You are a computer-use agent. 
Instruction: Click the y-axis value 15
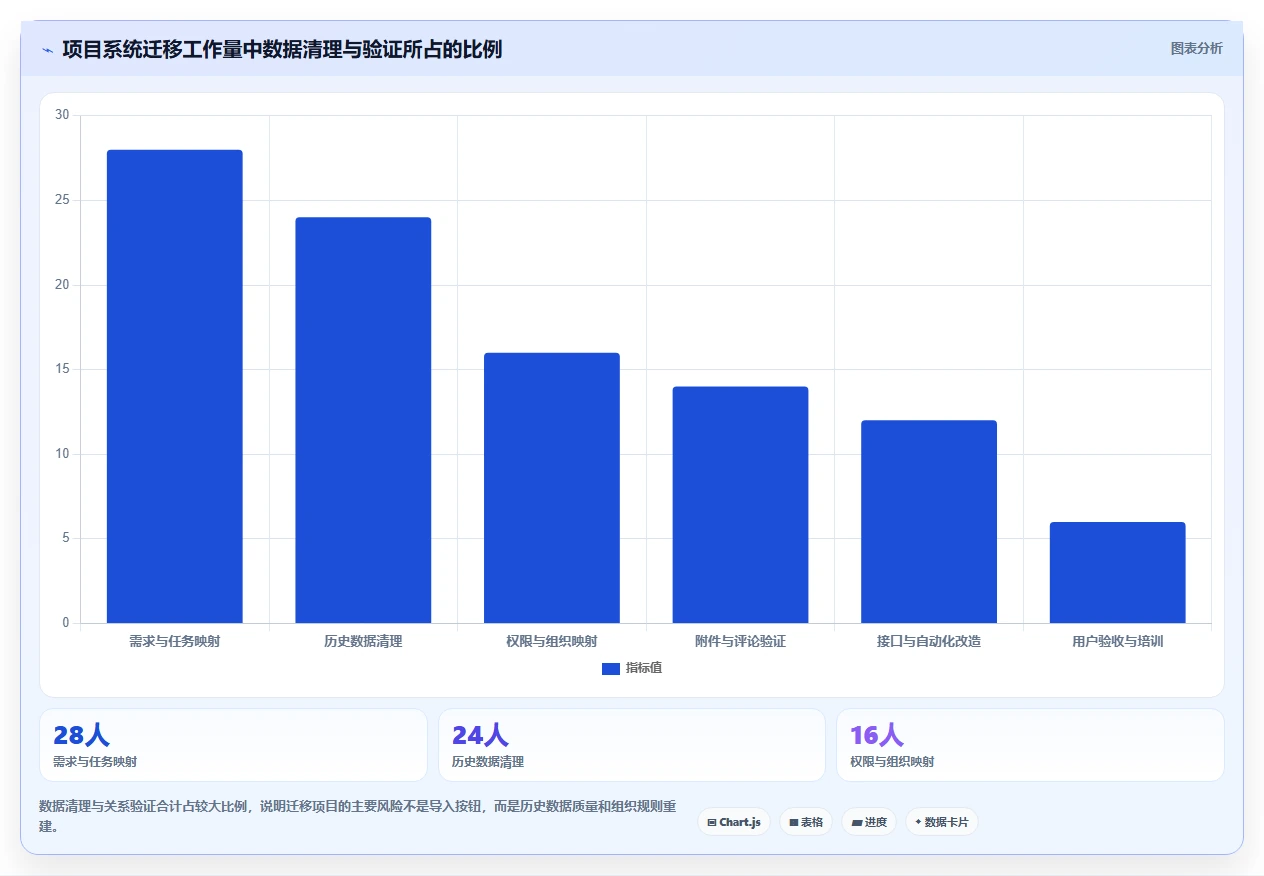click(62, 369)
